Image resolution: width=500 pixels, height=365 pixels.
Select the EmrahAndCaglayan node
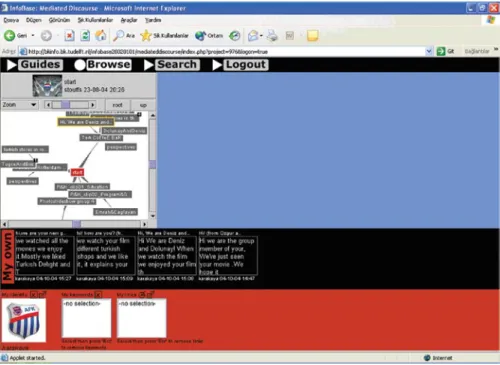tap(115, 212)
